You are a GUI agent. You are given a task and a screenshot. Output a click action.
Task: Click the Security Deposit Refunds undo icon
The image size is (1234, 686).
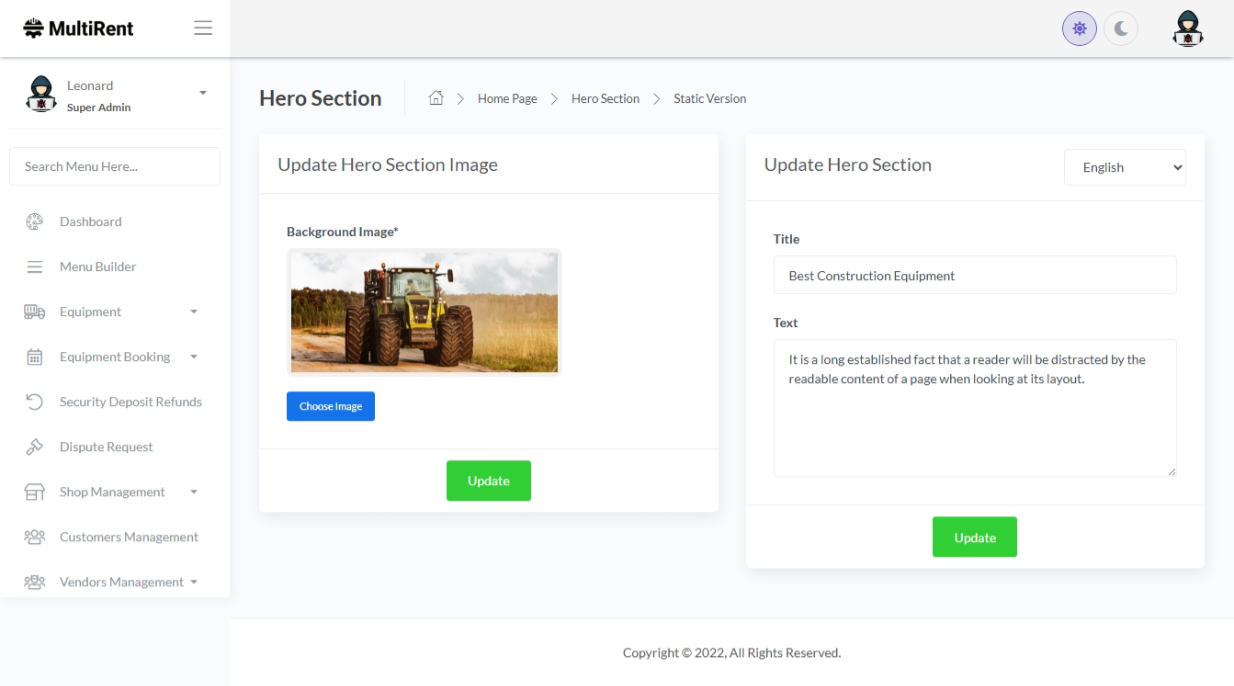(34, 402)
